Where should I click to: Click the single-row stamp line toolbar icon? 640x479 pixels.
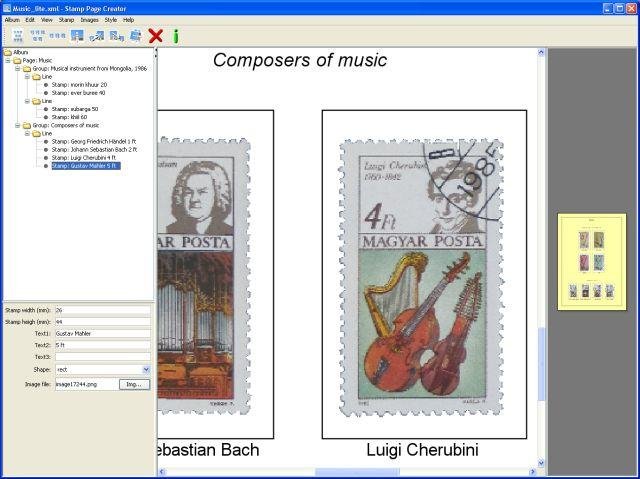[57, 36]
